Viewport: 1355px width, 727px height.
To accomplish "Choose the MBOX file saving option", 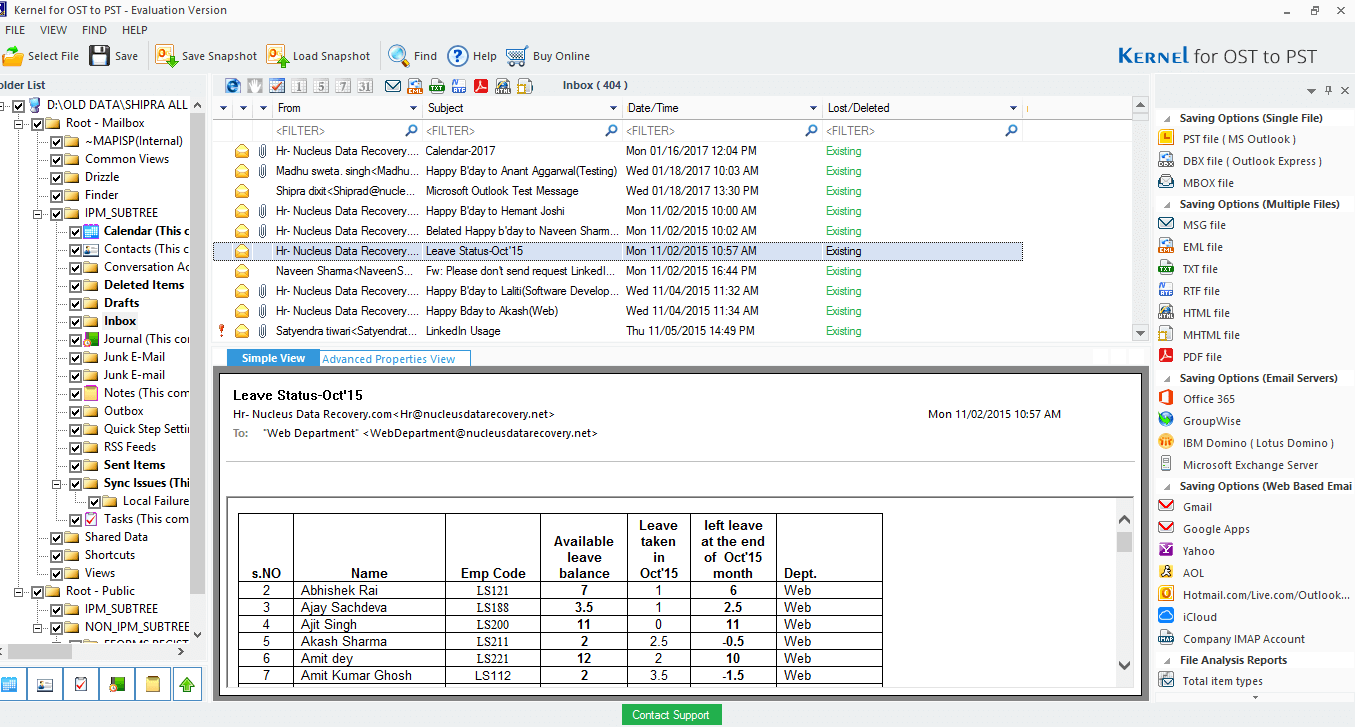I will [x=1208, y=183].
